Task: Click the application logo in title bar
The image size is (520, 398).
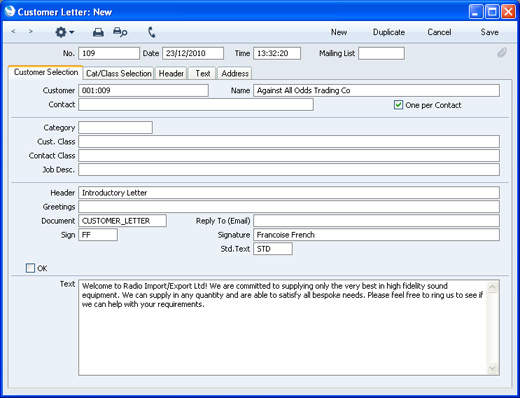Action: 10,11
